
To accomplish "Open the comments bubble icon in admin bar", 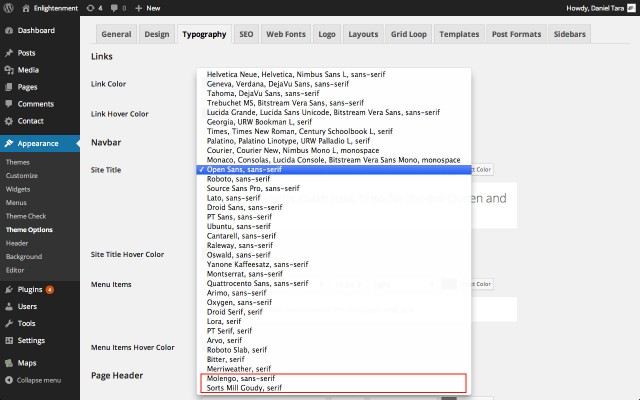I will [x=114, y=8].
